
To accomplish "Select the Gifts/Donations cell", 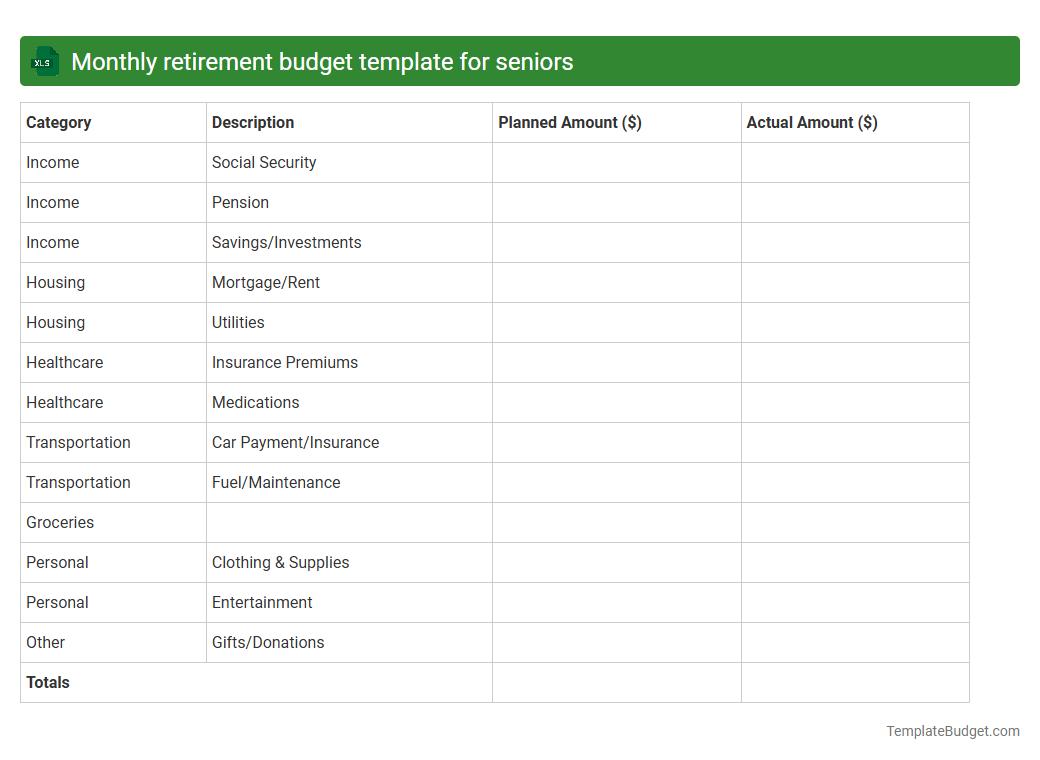I will (267, 642).
